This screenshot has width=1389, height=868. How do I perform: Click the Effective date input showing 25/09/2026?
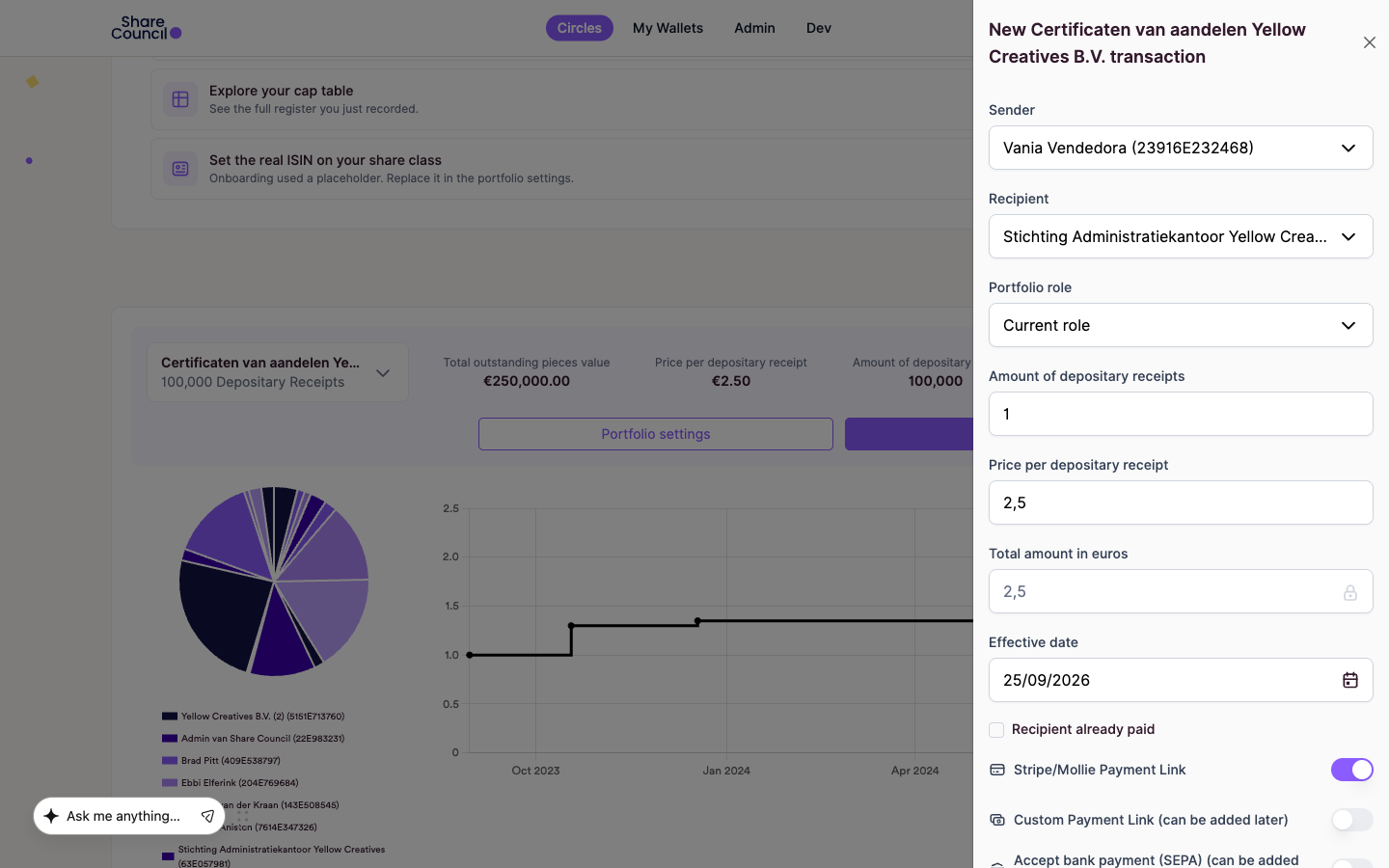[x=1181, y=680]
